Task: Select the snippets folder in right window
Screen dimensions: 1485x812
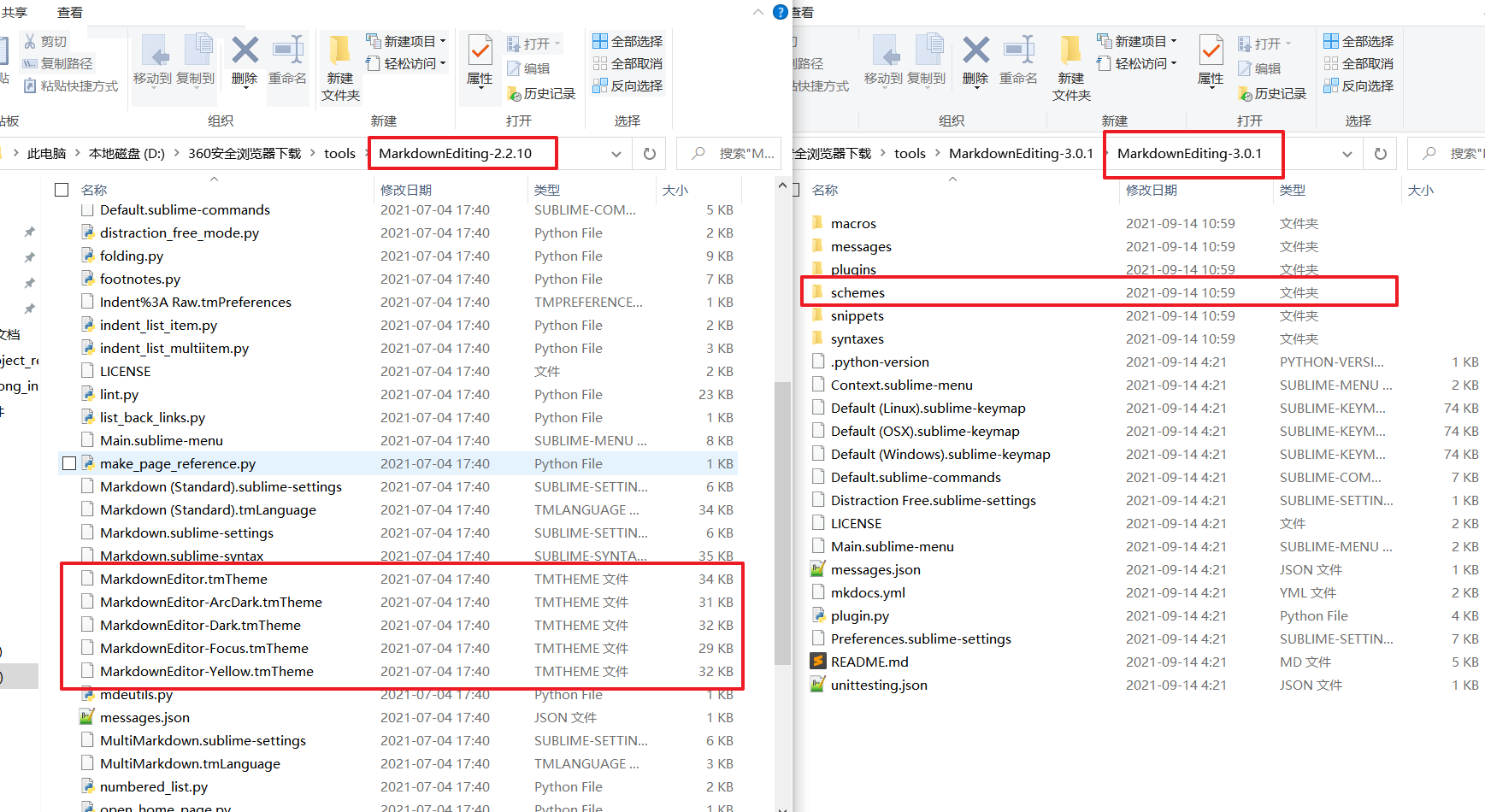Action: (x=857, y=315)
